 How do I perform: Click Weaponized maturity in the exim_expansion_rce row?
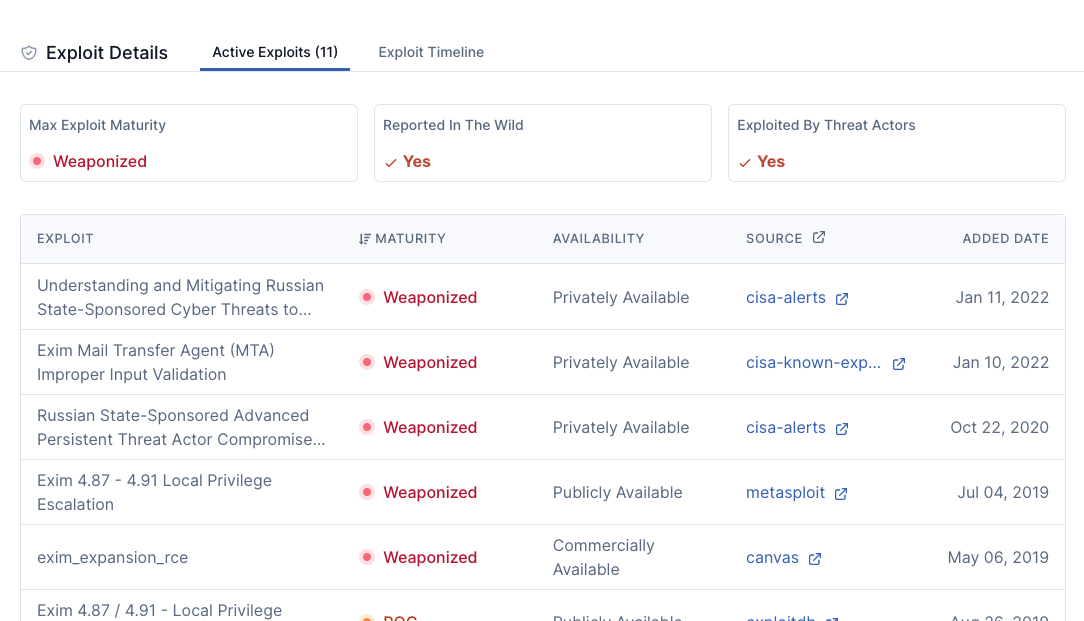click(430, 557)
